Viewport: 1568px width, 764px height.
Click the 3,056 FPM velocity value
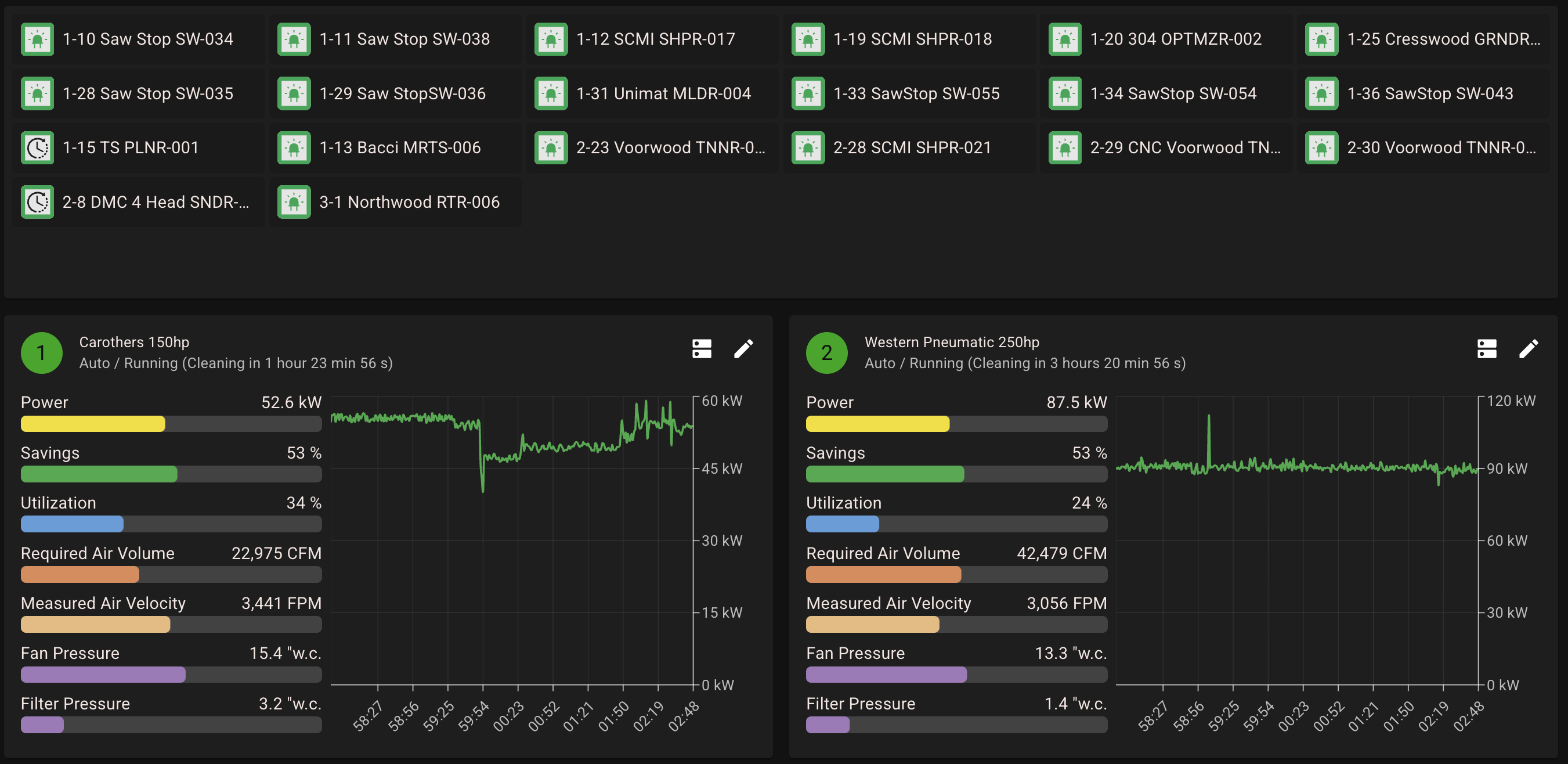click(1067, 603)
